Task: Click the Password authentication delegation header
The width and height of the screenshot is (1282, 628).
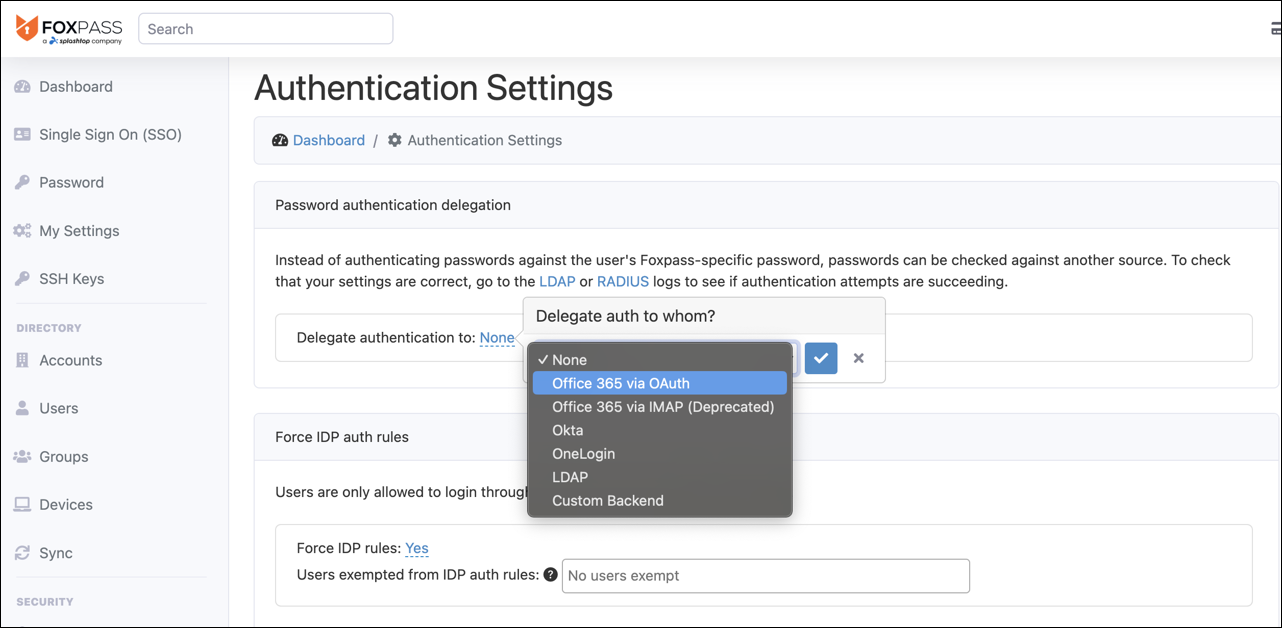Action: [393, 205]
